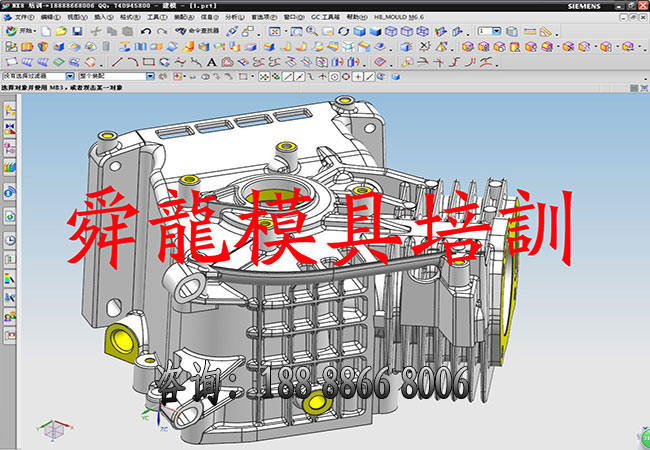650x450 pixels.
Task: Open the GC 工具箱 menu
Action: pyautogui.click(x=325, y=17)
